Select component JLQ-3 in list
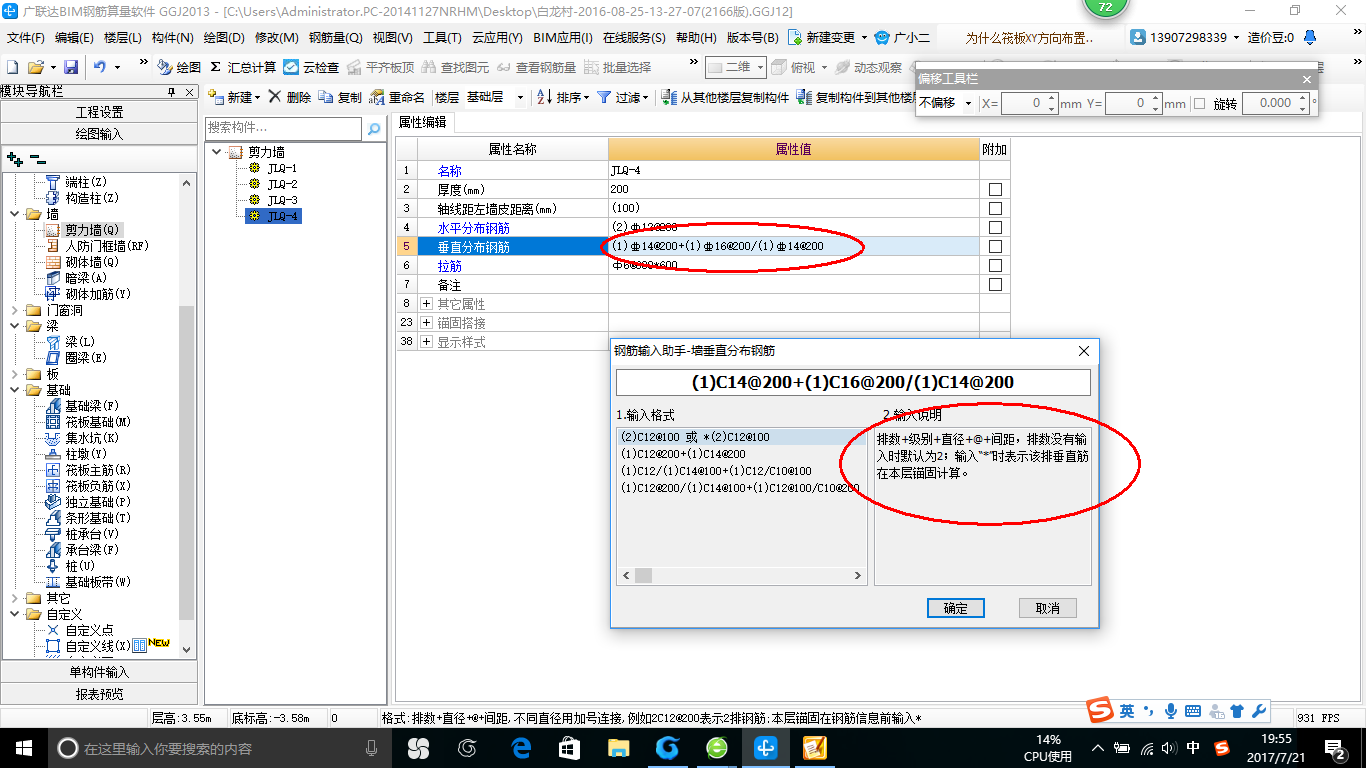The width and height of the screenshot is (1366, 768). (x=273, y=200)
